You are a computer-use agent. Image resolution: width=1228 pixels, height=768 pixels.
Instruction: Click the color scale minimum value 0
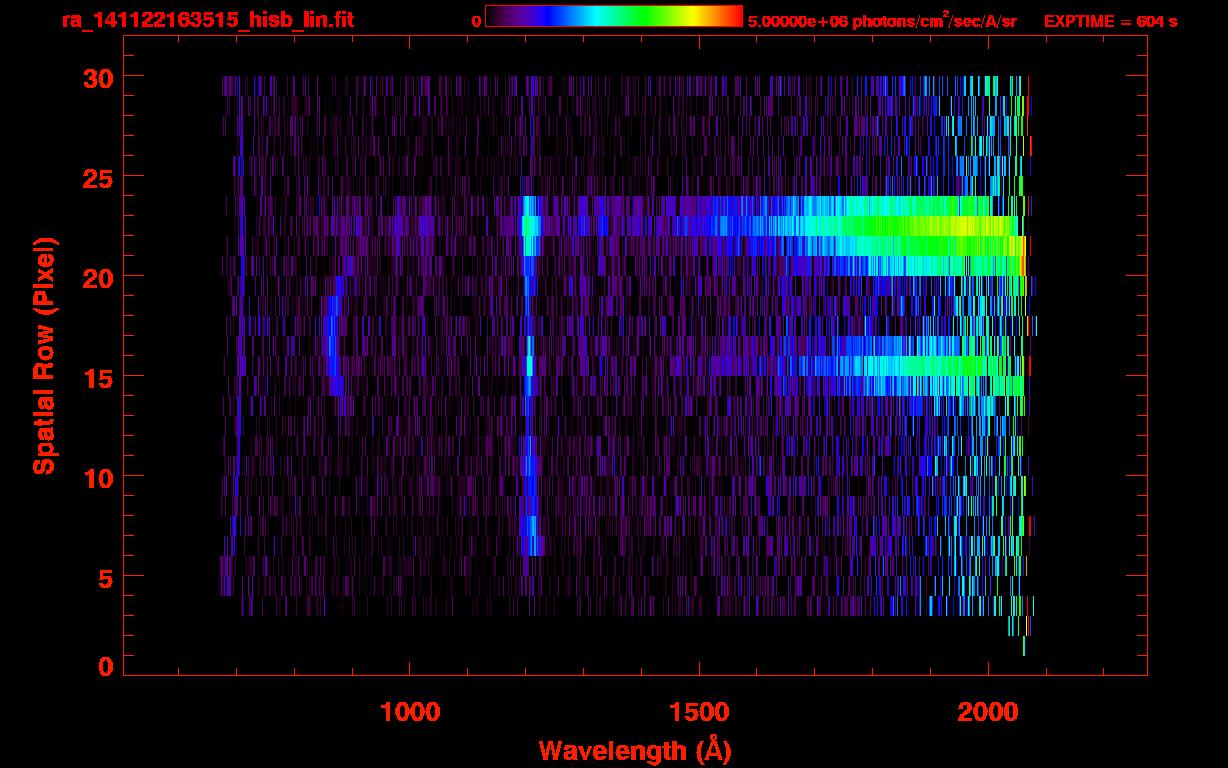click(x=476, y=20)
